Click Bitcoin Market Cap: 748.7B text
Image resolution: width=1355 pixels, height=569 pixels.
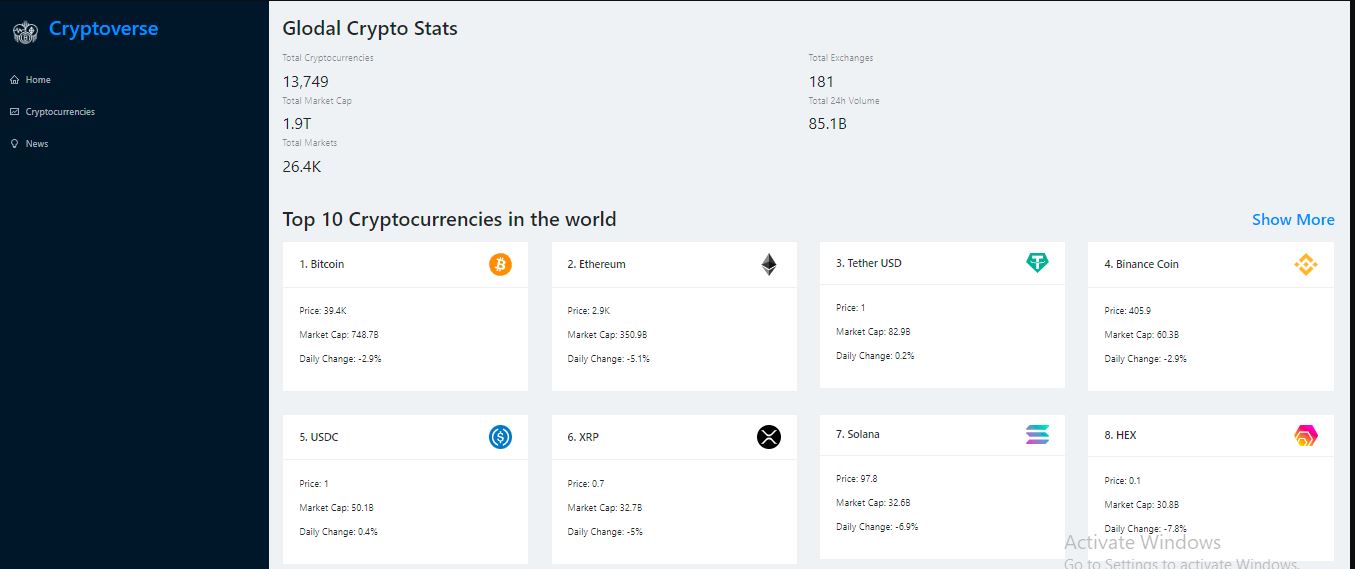[339, 335]
